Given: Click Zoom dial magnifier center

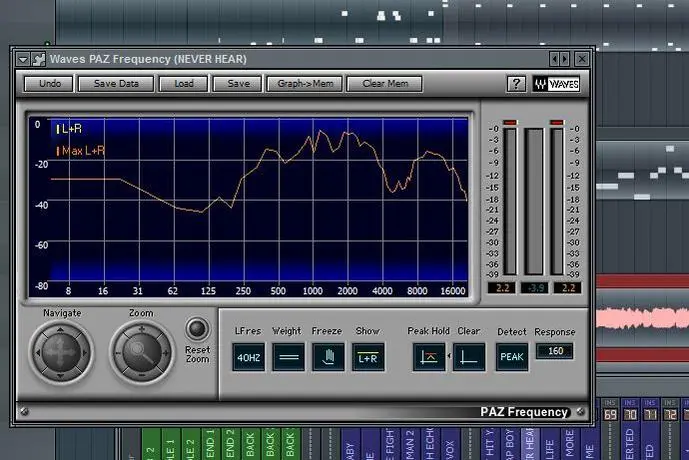Looking at the screenshot, I should 141,352.
